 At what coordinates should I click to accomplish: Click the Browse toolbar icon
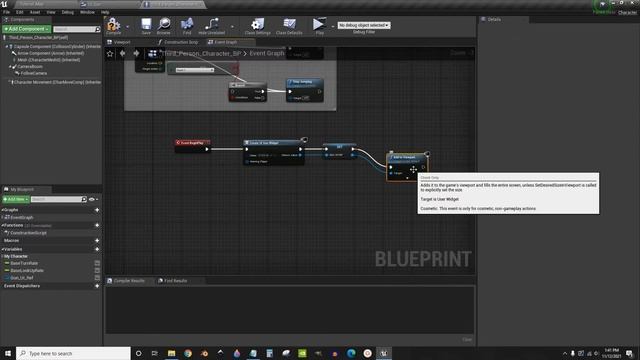(164, 26)
